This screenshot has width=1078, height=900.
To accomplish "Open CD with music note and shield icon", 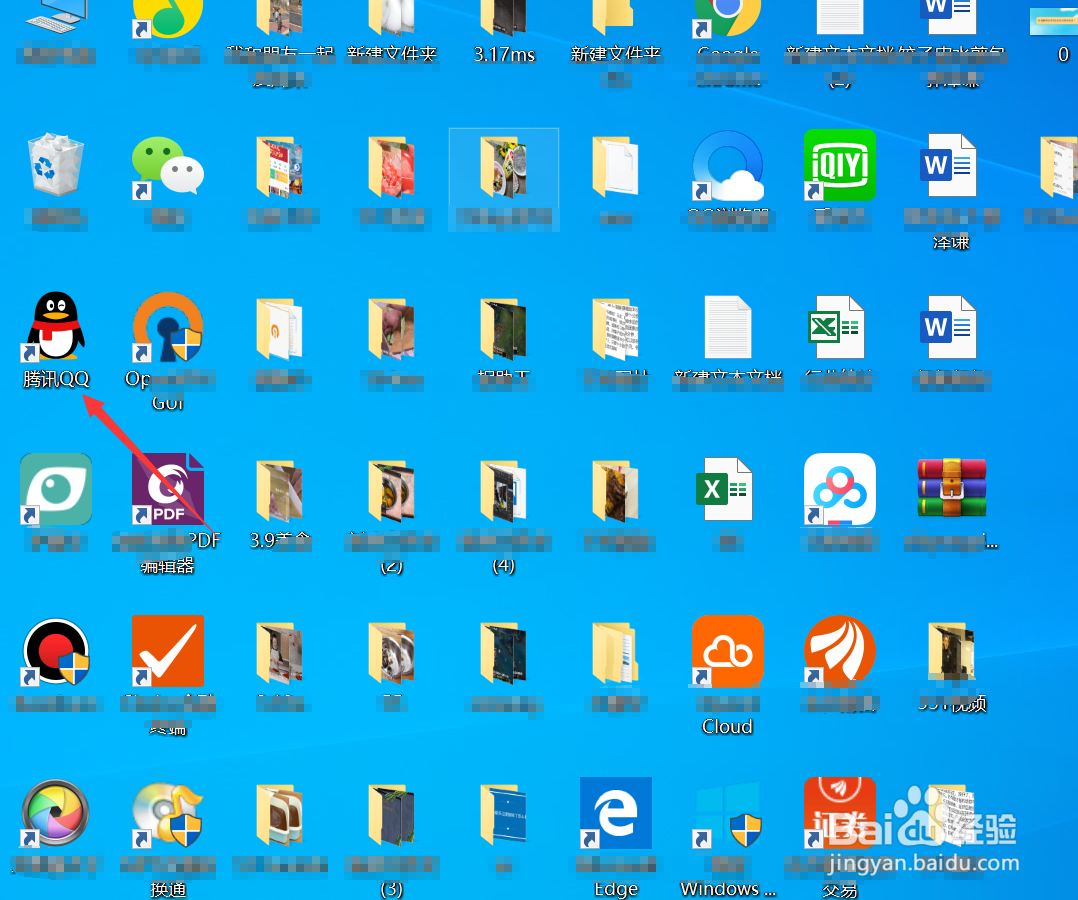I will point(168,813).
